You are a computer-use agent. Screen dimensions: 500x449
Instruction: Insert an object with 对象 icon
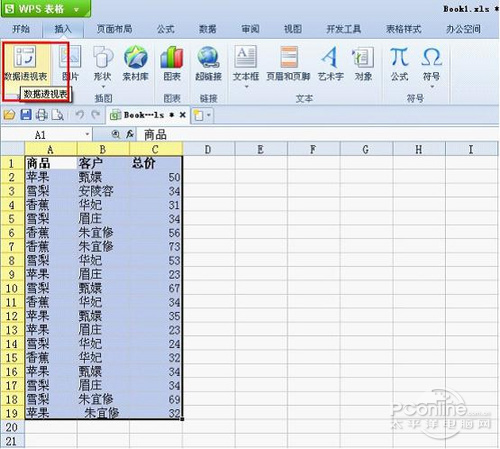363,63
